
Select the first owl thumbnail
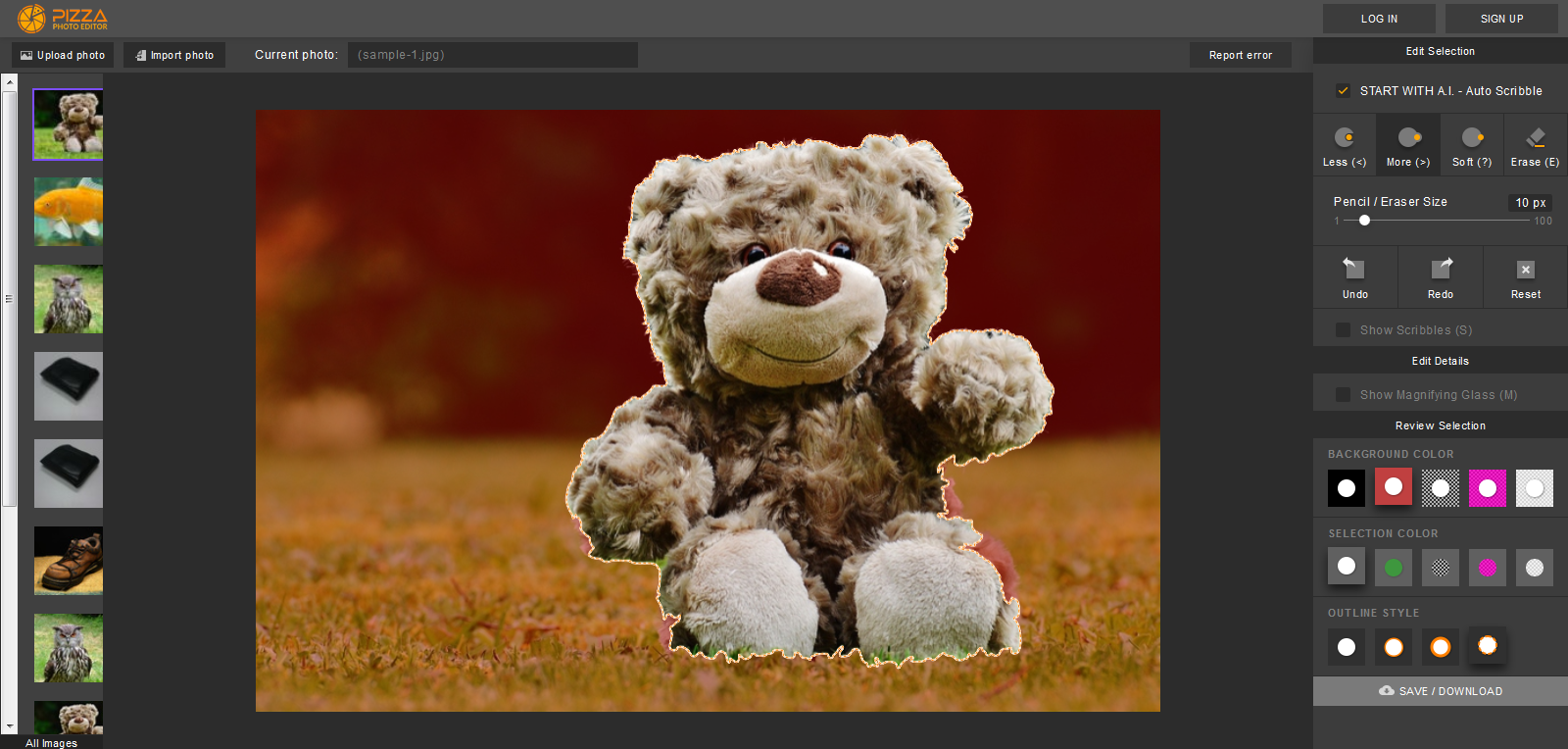tap(69, 299)
